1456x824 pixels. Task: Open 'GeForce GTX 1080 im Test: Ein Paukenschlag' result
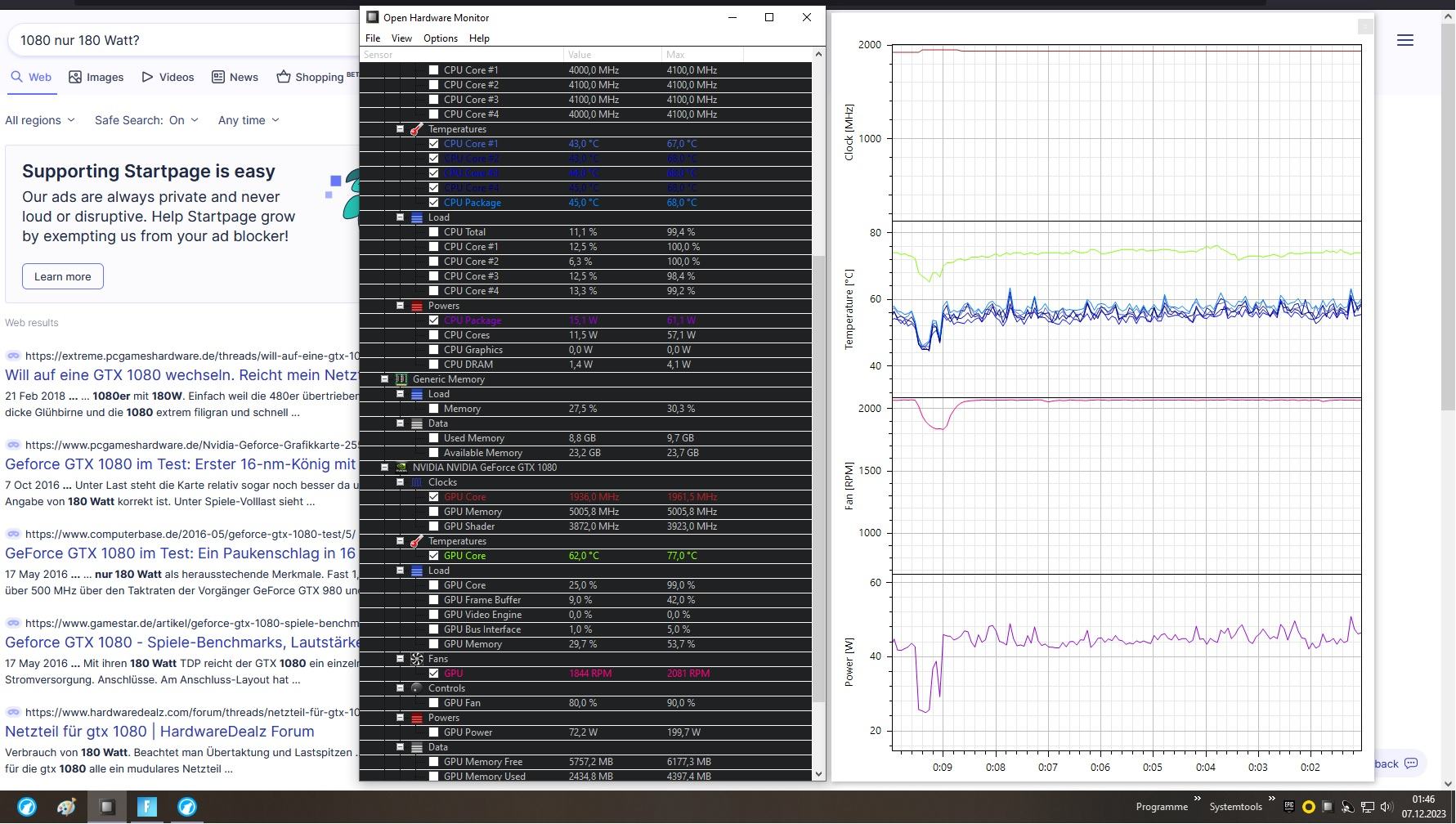point(181,553)
